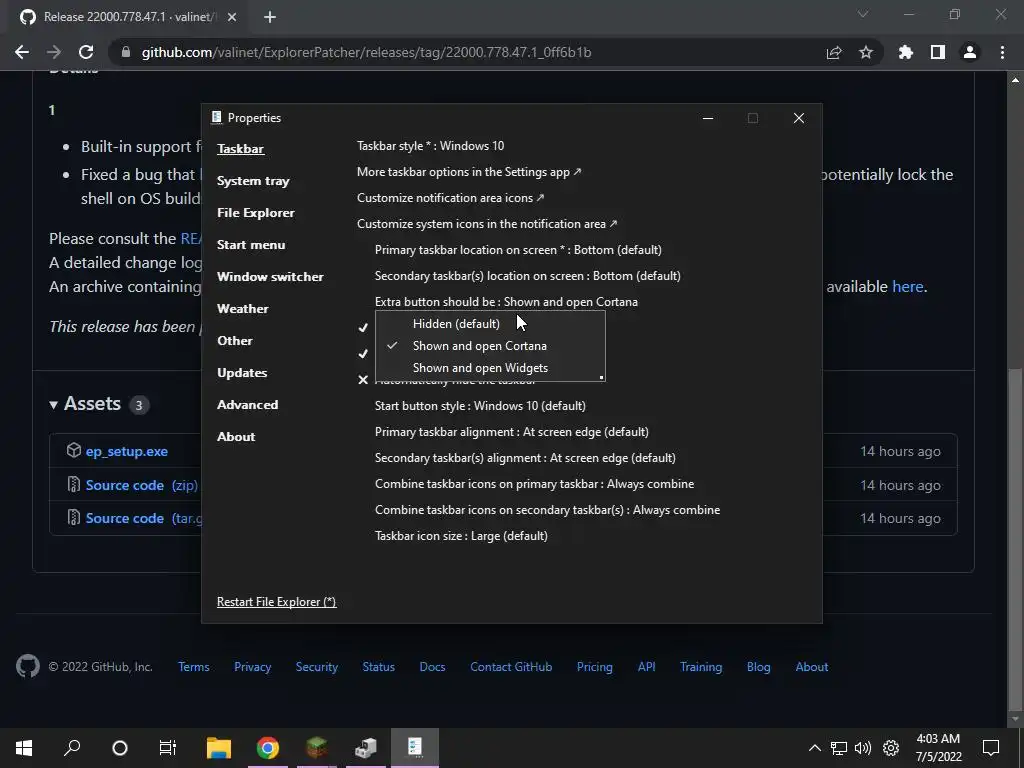Open the network tray icon

pos(839,748)
